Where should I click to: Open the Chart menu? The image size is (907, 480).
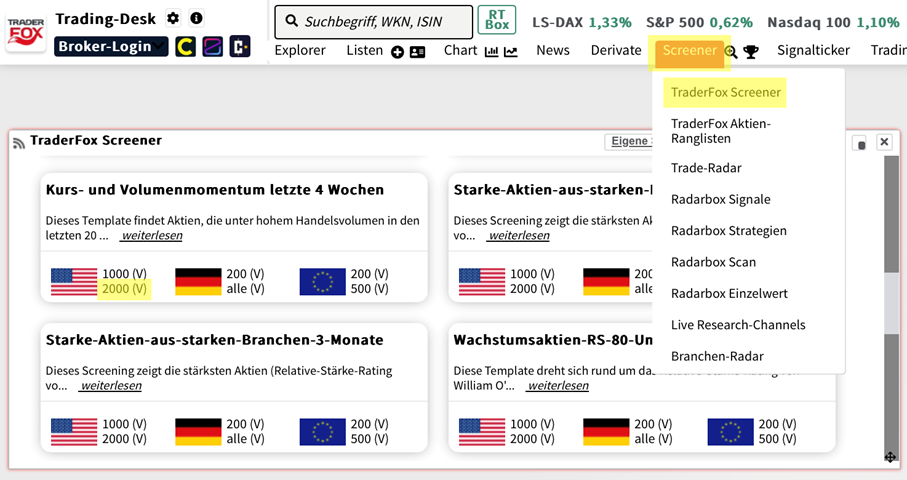click(460, 50)
